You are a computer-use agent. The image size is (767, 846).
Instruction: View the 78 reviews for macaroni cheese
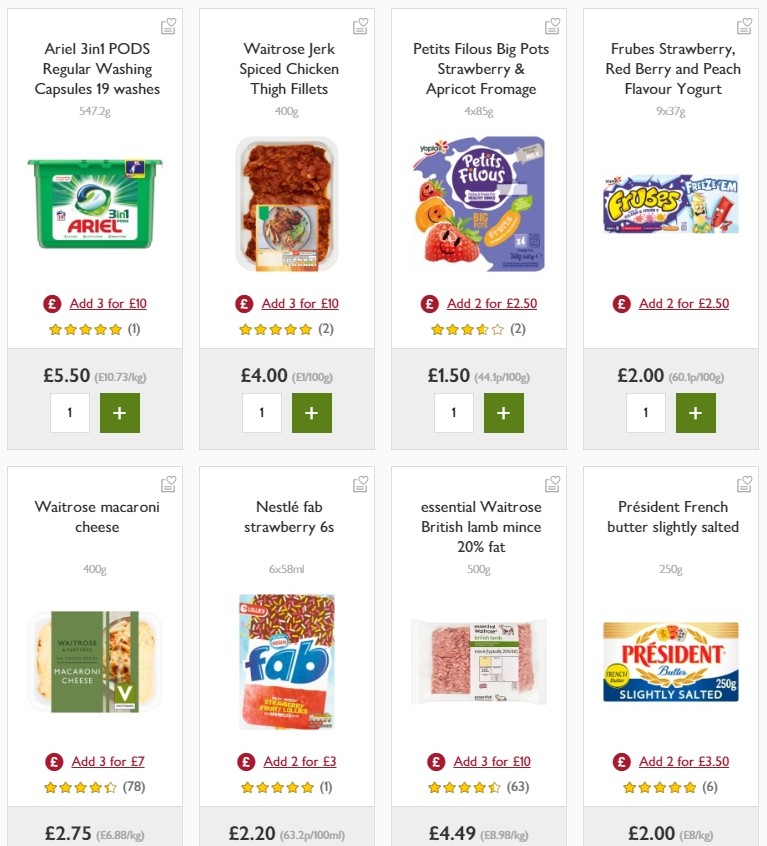pyautogui.click(x=132, y=786)
